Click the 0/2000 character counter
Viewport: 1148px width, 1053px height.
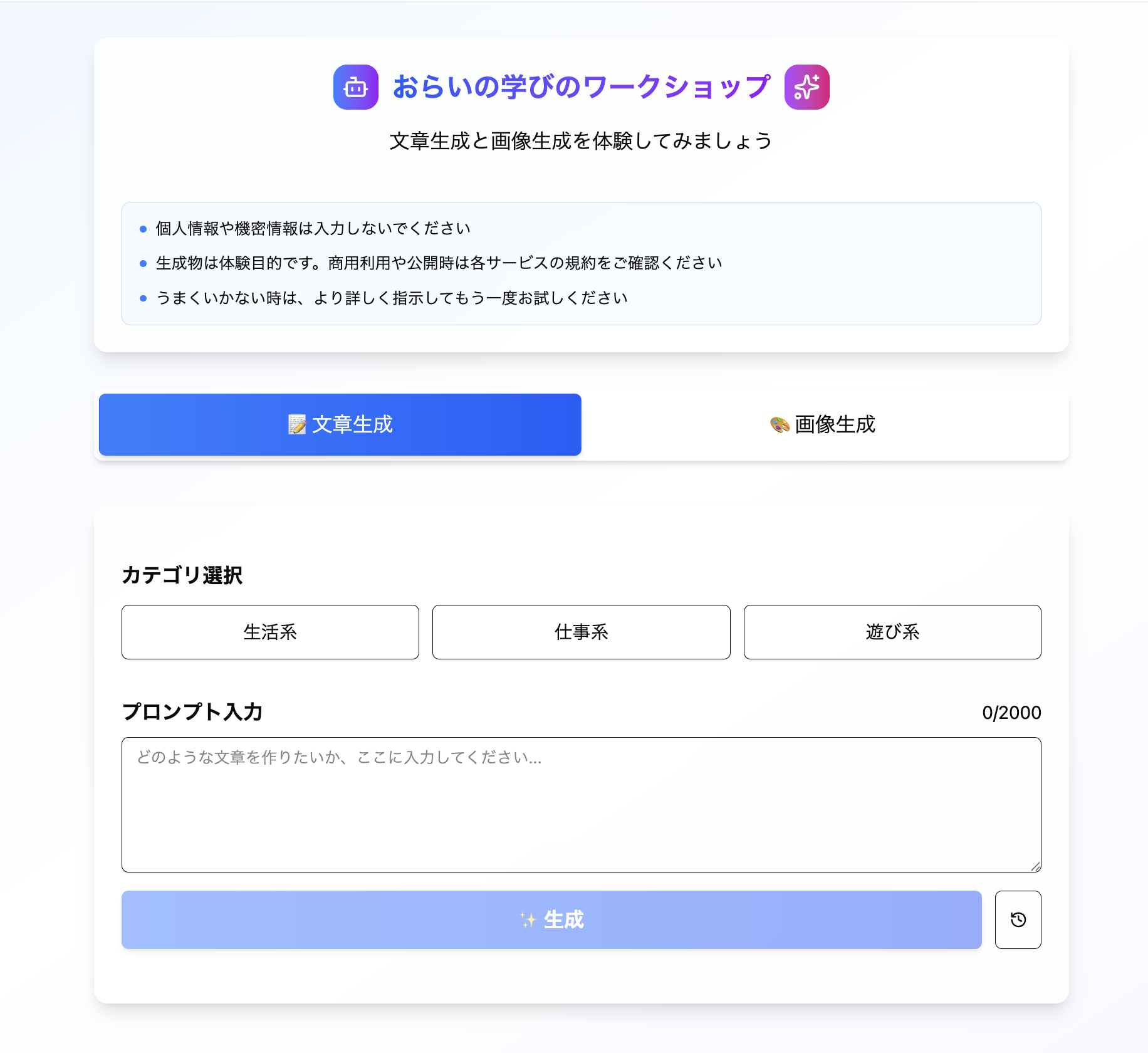pos(1012,713)
